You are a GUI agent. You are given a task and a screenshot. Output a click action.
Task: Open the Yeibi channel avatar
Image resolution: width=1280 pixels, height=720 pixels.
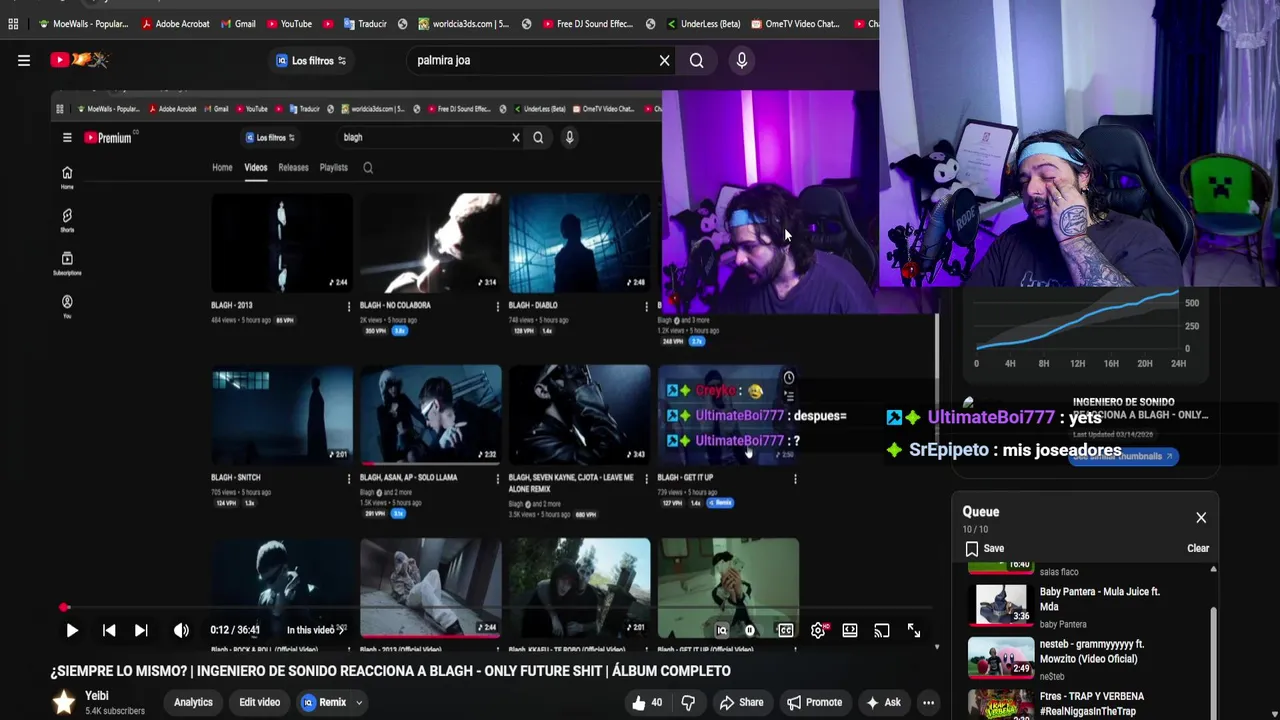(64, 702)
